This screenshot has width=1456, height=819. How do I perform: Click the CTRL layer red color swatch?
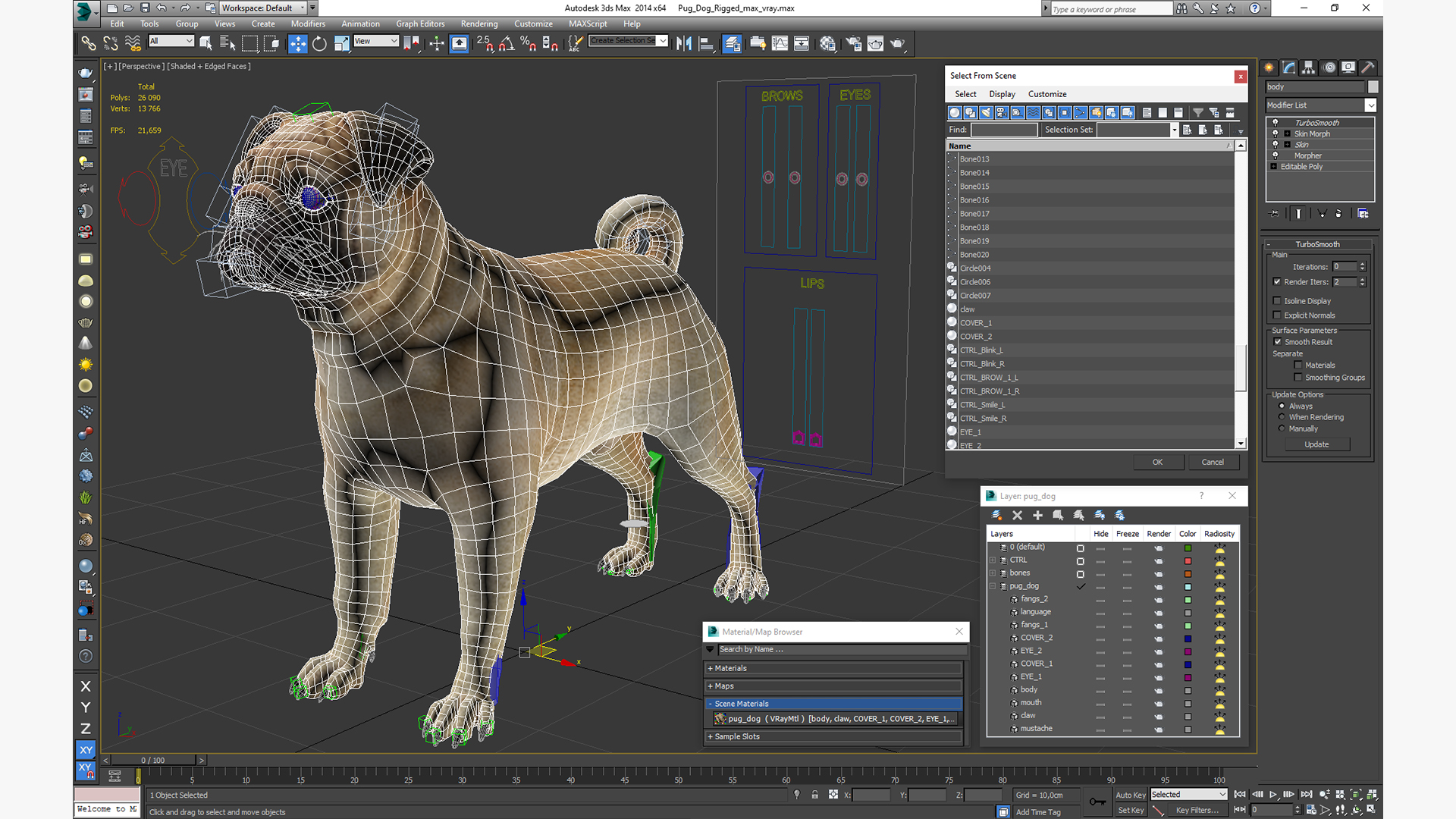tap(1188, 561)
